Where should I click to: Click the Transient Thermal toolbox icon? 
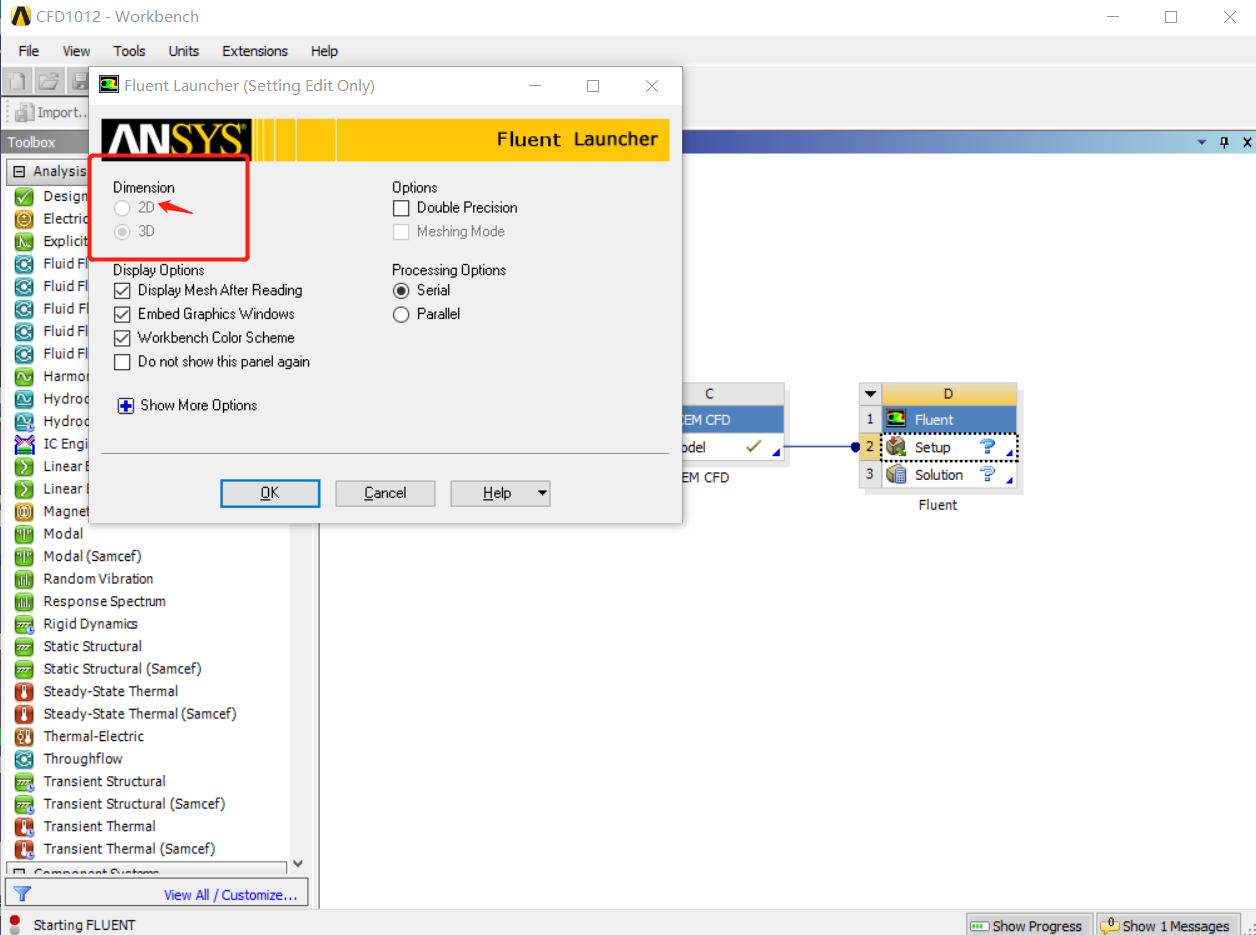(24, 827)
